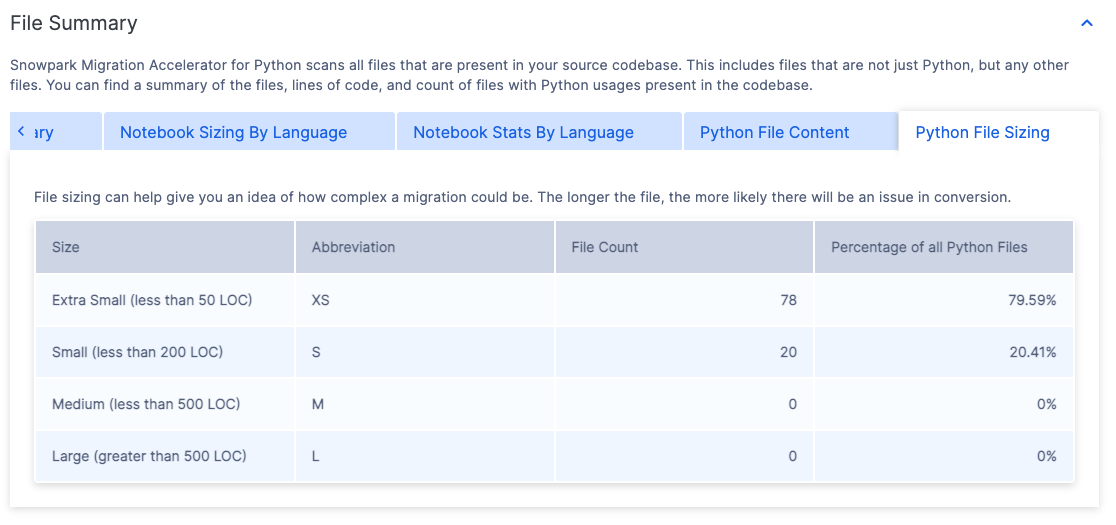The width and height of the screenshot is (1116, 525).
Task: Click the 20.41% percentage cell
Action: pyautogui.click(x=1032, y=352)
